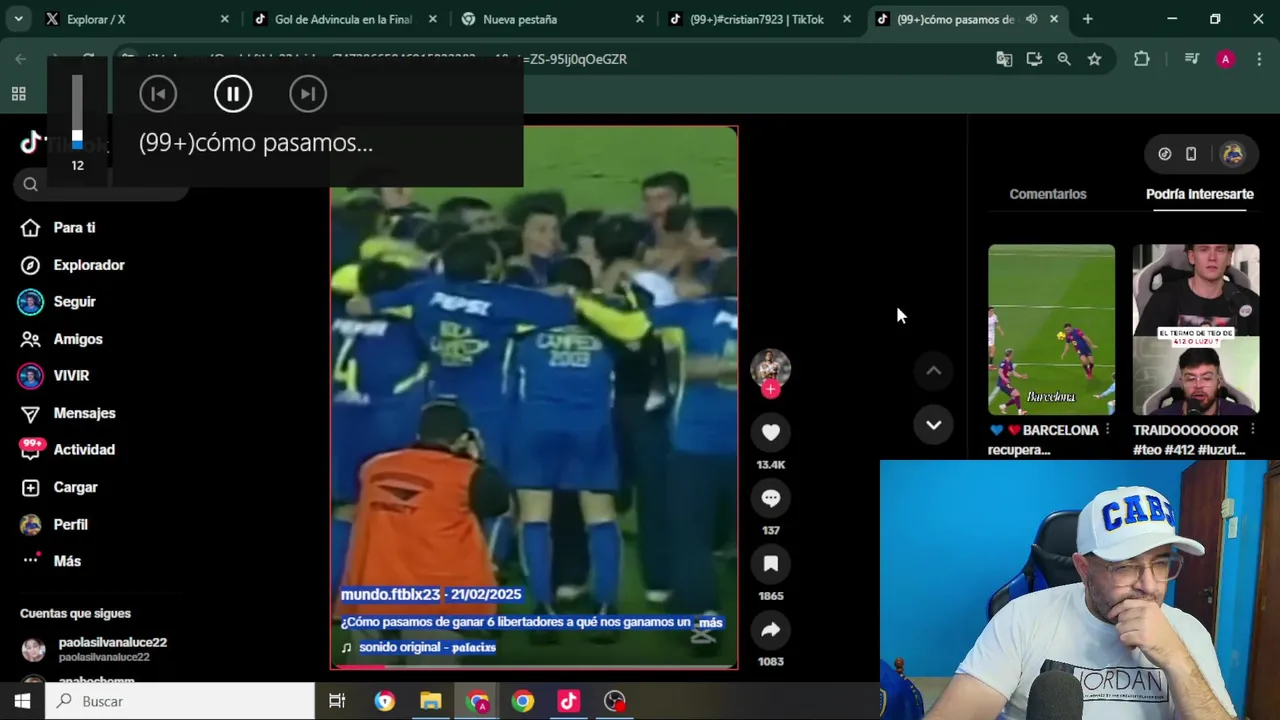Viewport: 1280px width, 720px height.
Task: Open the TikTok app on the taskbar
Action: tap(568, 701)
